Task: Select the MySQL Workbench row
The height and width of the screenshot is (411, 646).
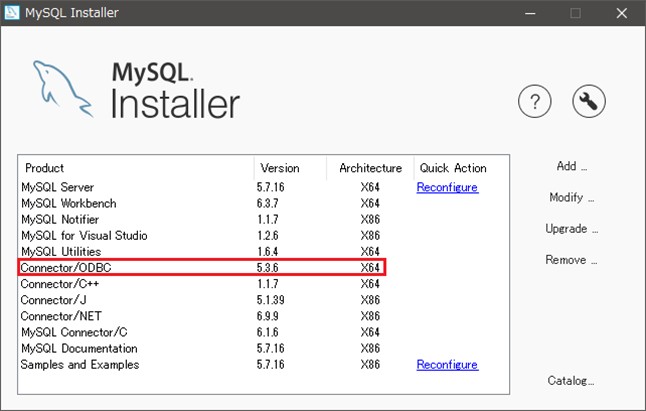Action: tap(263, 203)
